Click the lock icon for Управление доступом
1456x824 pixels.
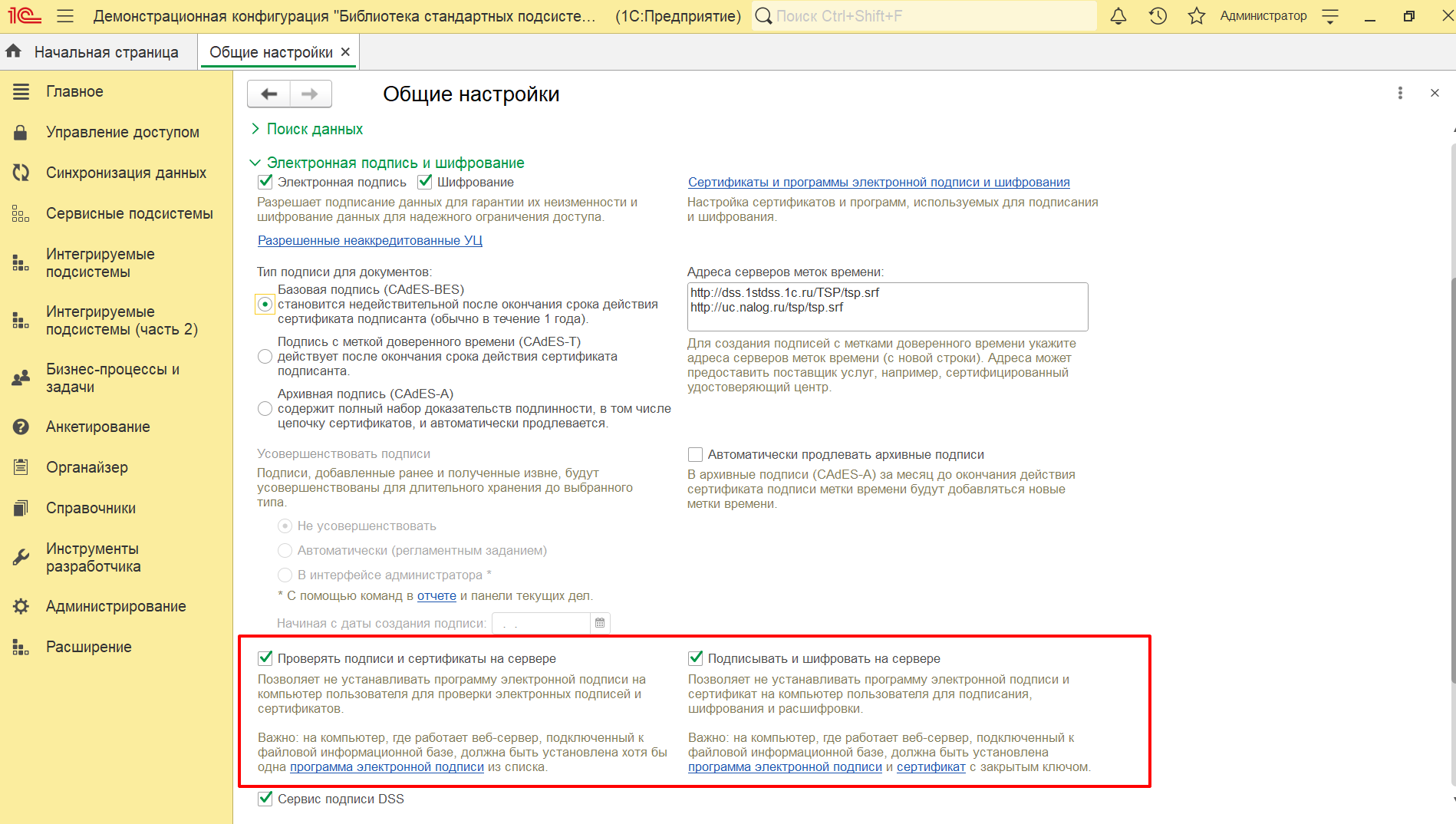pos(21,132)
